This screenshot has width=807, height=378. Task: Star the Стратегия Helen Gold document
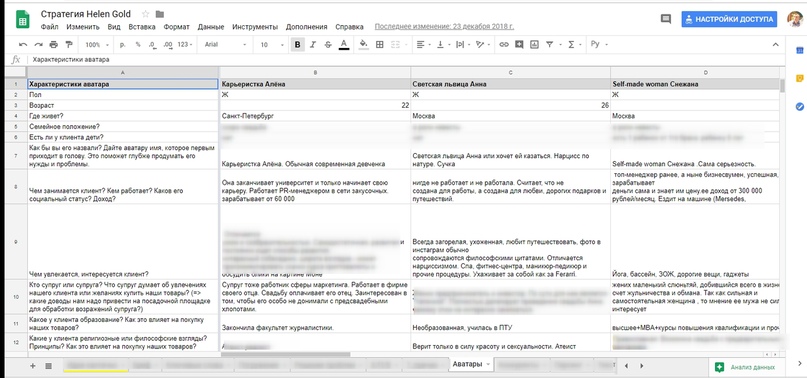(x=145, y=14)
